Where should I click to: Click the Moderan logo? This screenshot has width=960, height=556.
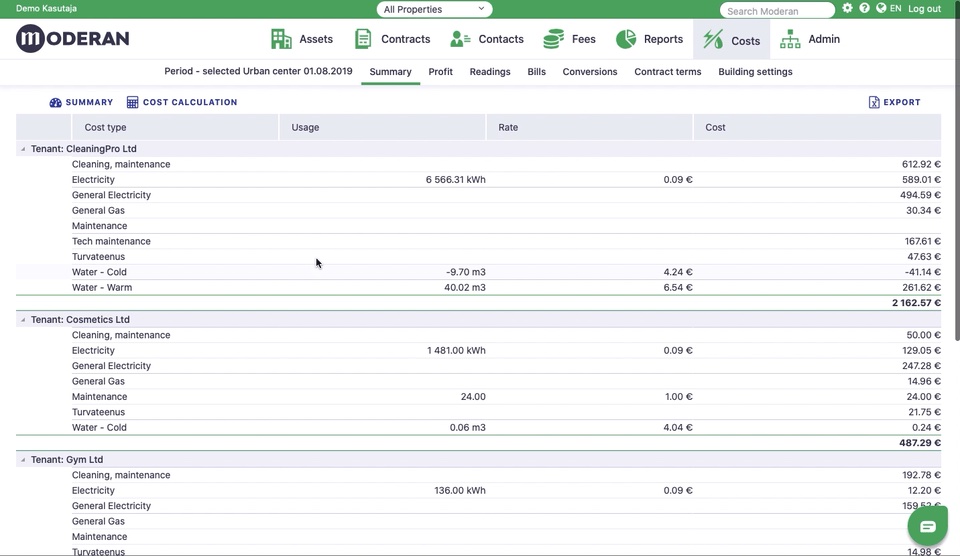72,39
